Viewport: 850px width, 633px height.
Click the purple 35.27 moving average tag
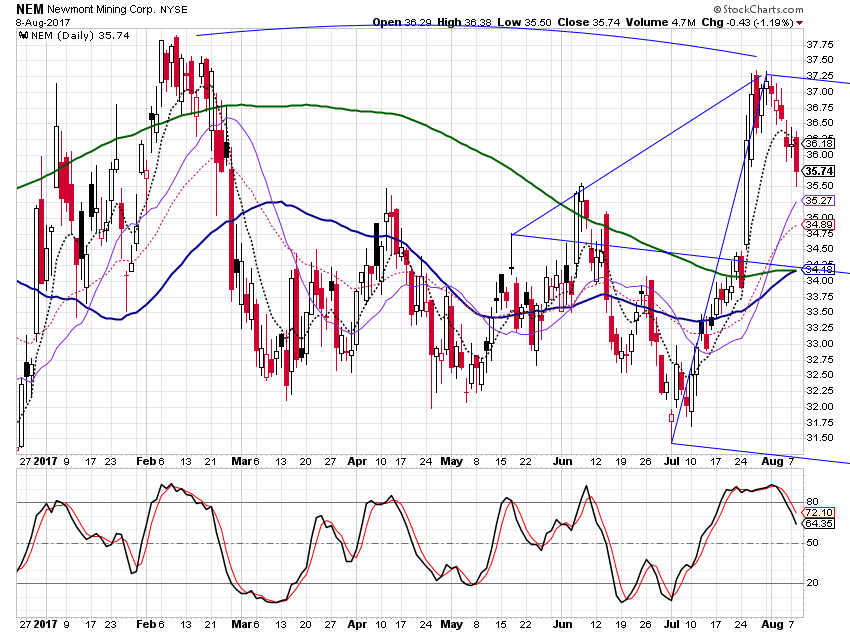pyautogui.click(x=819, y=201)
